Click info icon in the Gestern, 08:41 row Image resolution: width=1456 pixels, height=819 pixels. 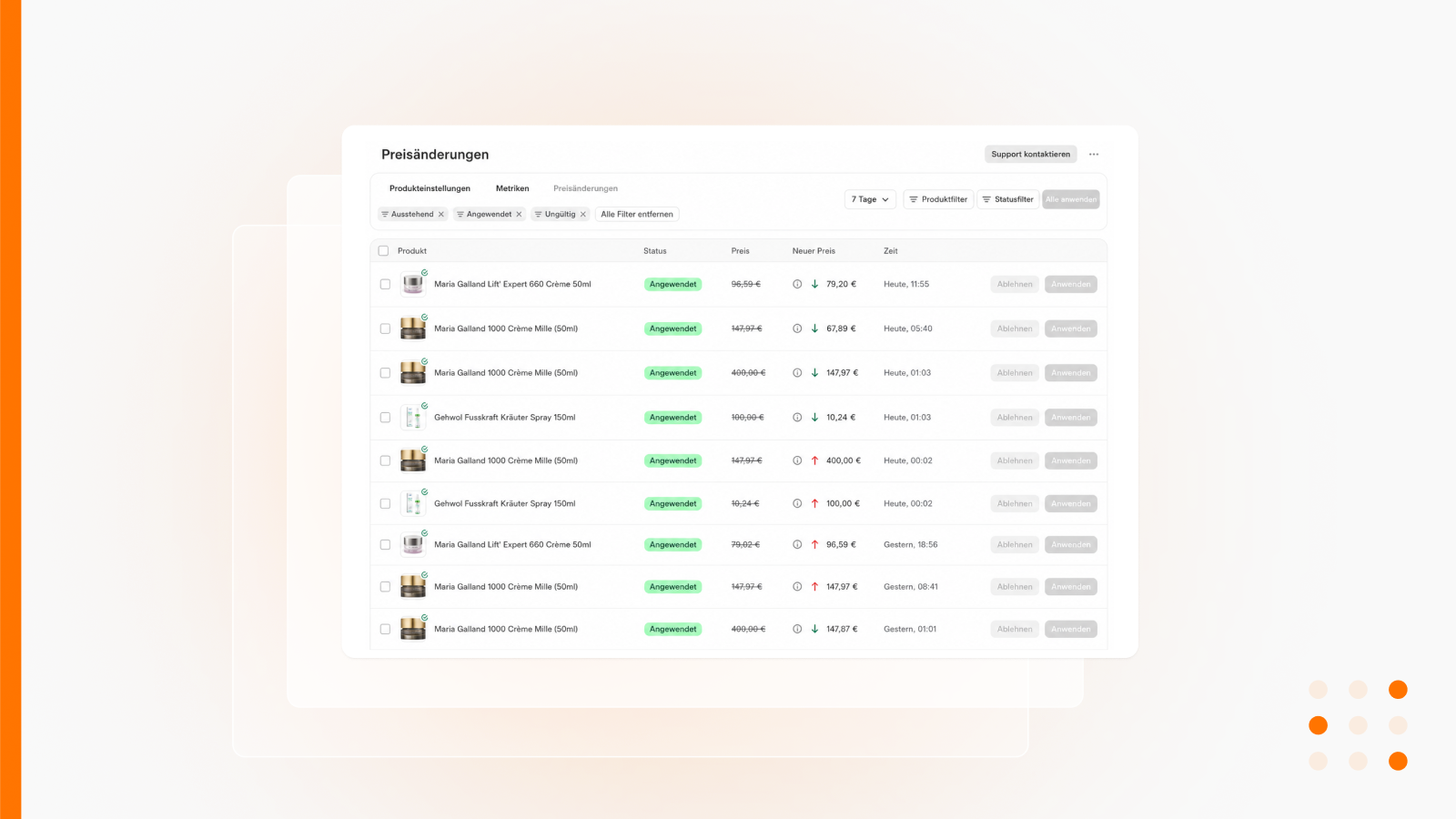coord(797,587)
